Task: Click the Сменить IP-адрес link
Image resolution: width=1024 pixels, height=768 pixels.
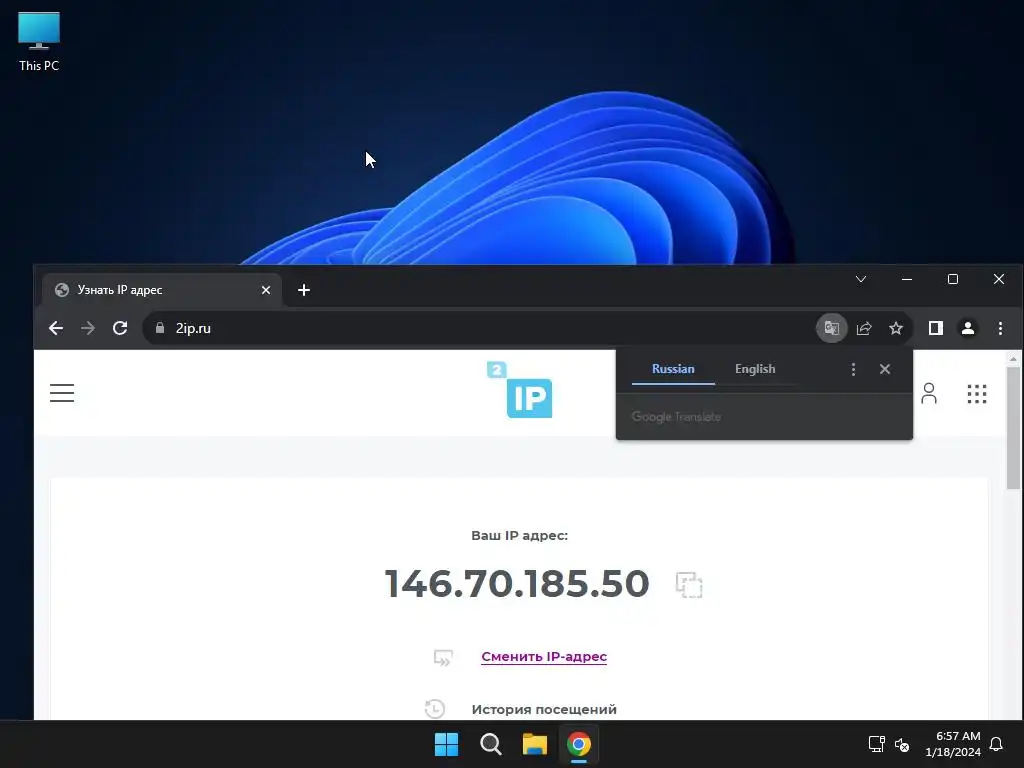Action: pyautogui.click(x=544, y=656)
